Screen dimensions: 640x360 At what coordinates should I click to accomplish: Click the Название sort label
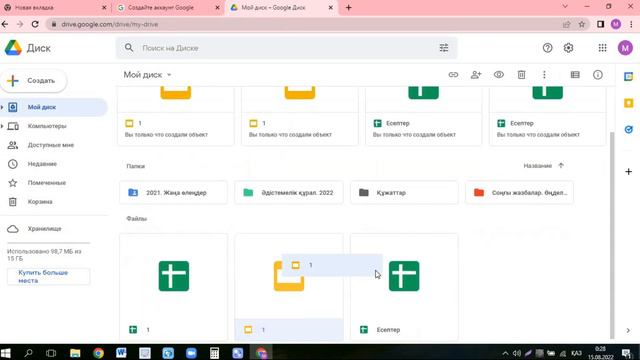pos(537,166)
